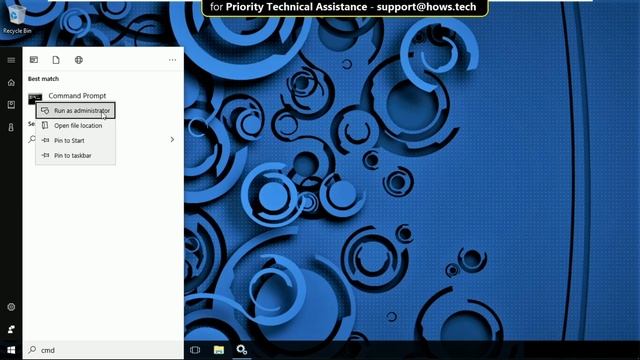Open the Home icon in the search sidebar
This screenshot has height=360, width=640.
click(x=11, y=82)
